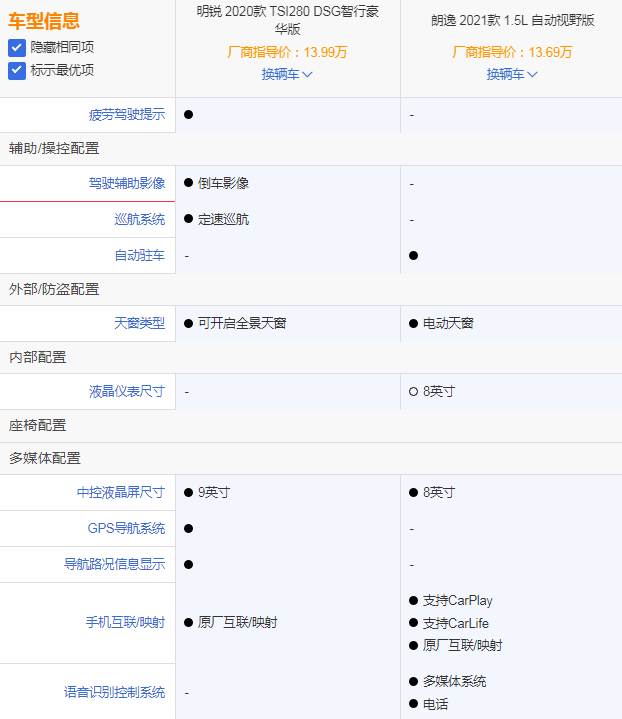This screenshot has width=622, height=719.
Task: Open the 驾驶辅助影像 parameter link
Action: tap(126, 183)
